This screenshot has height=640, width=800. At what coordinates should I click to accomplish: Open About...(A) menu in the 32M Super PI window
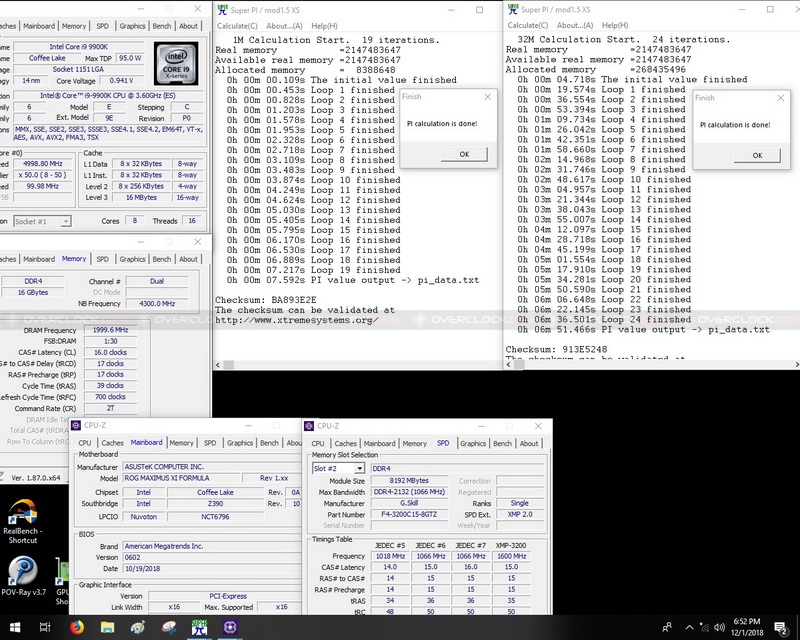pyautogui.click(x=575, y=26)
